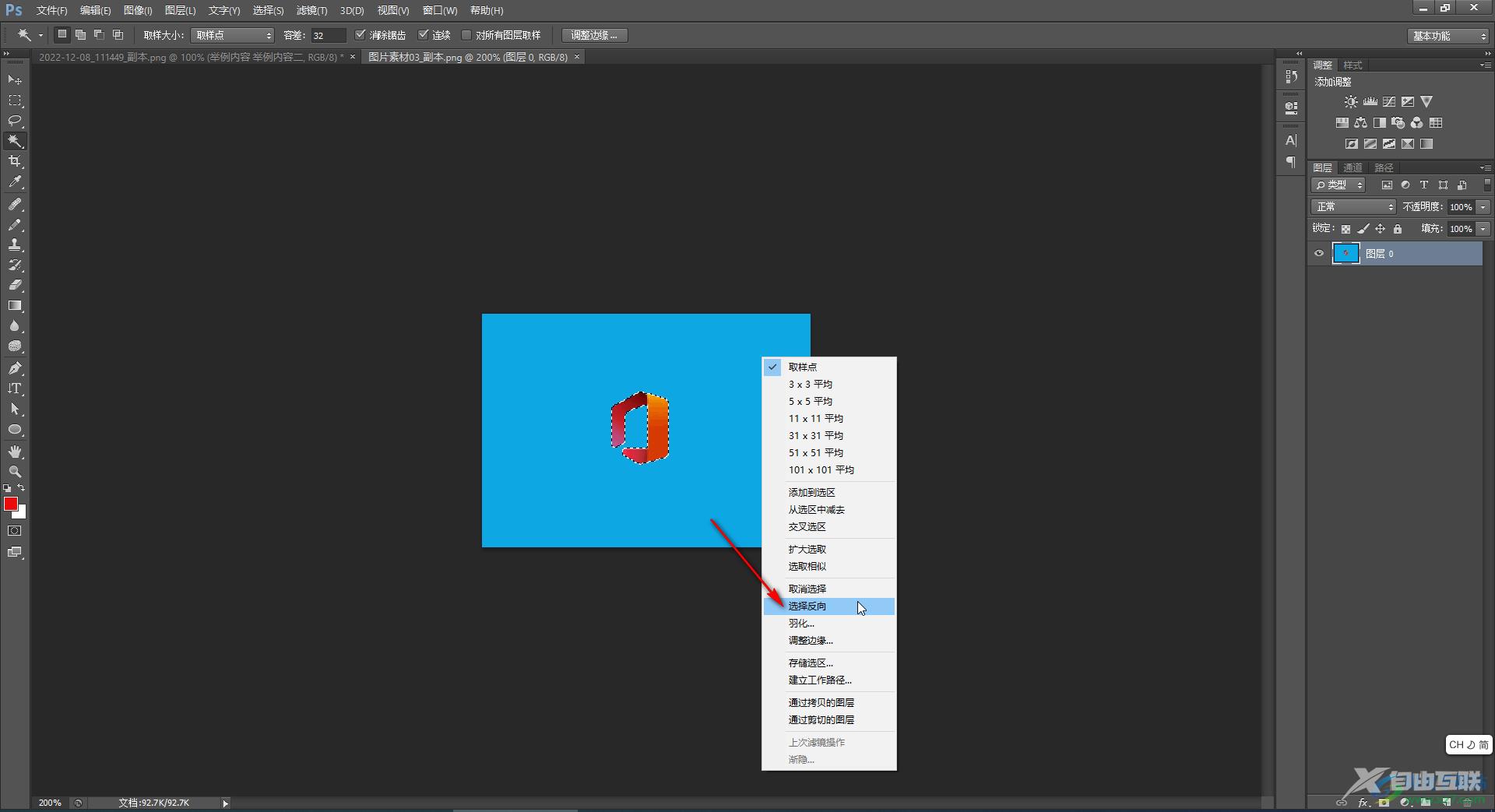This screenshot has width=1495, height=812.
Task: Select the Clone Stamp tool
Action: click(15, 244)
